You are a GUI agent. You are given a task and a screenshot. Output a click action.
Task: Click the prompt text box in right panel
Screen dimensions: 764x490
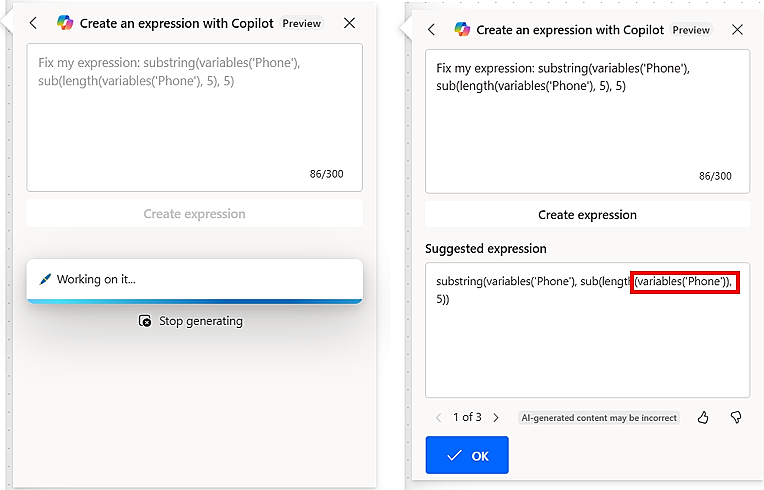(x=587, y=120)
